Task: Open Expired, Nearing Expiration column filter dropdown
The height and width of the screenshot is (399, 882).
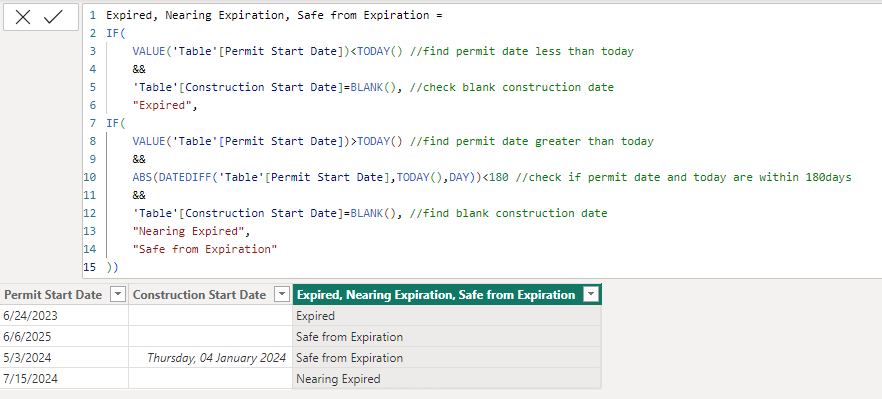Action: coord(591,294)
